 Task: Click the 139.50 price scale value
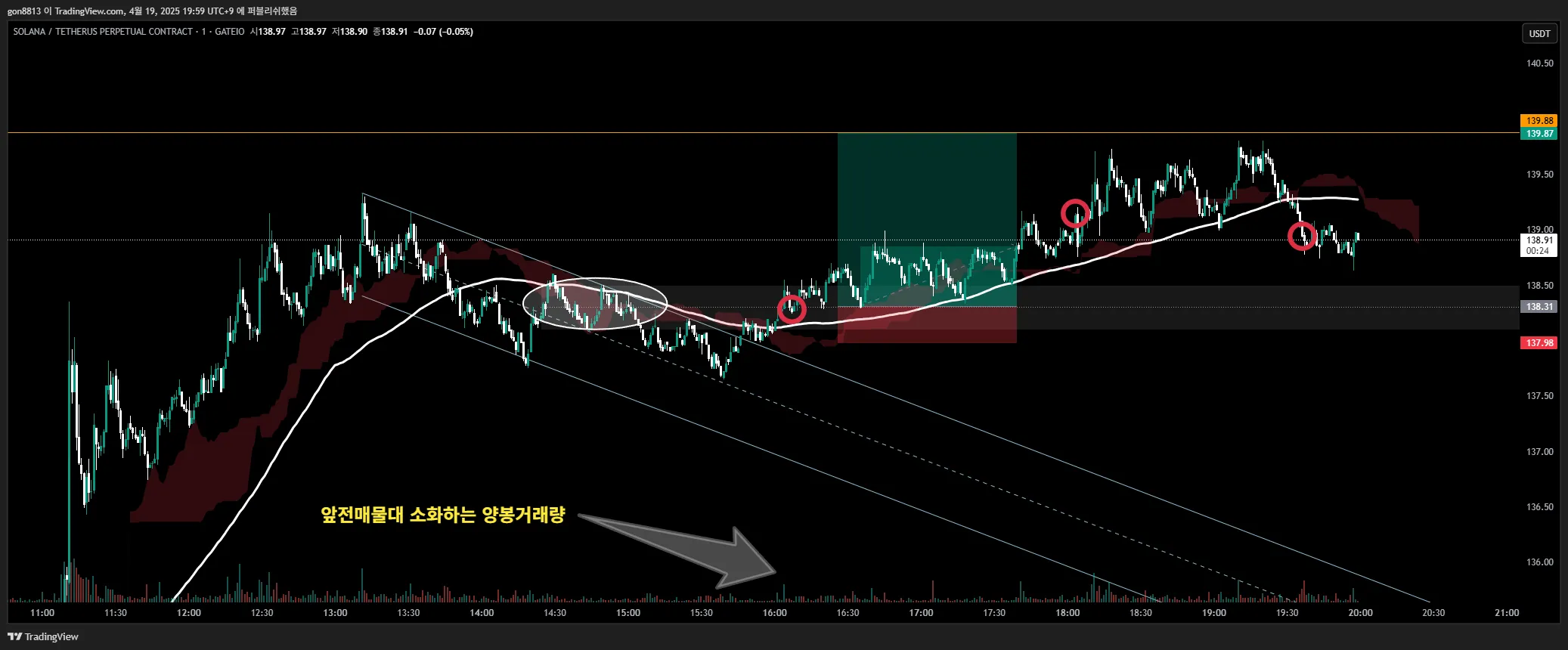(x=1539, y=175)
